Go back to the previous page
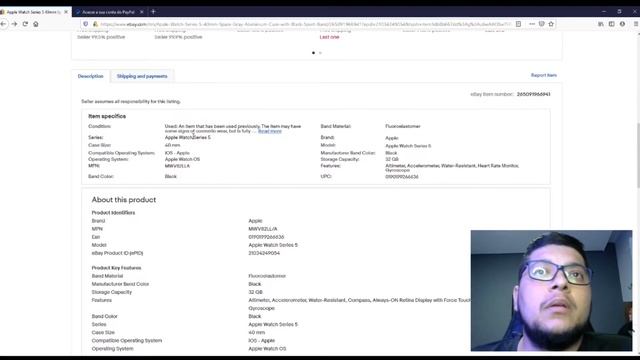Image resolution: width=640 pixels, height=360 pixels. pos(3,24)
